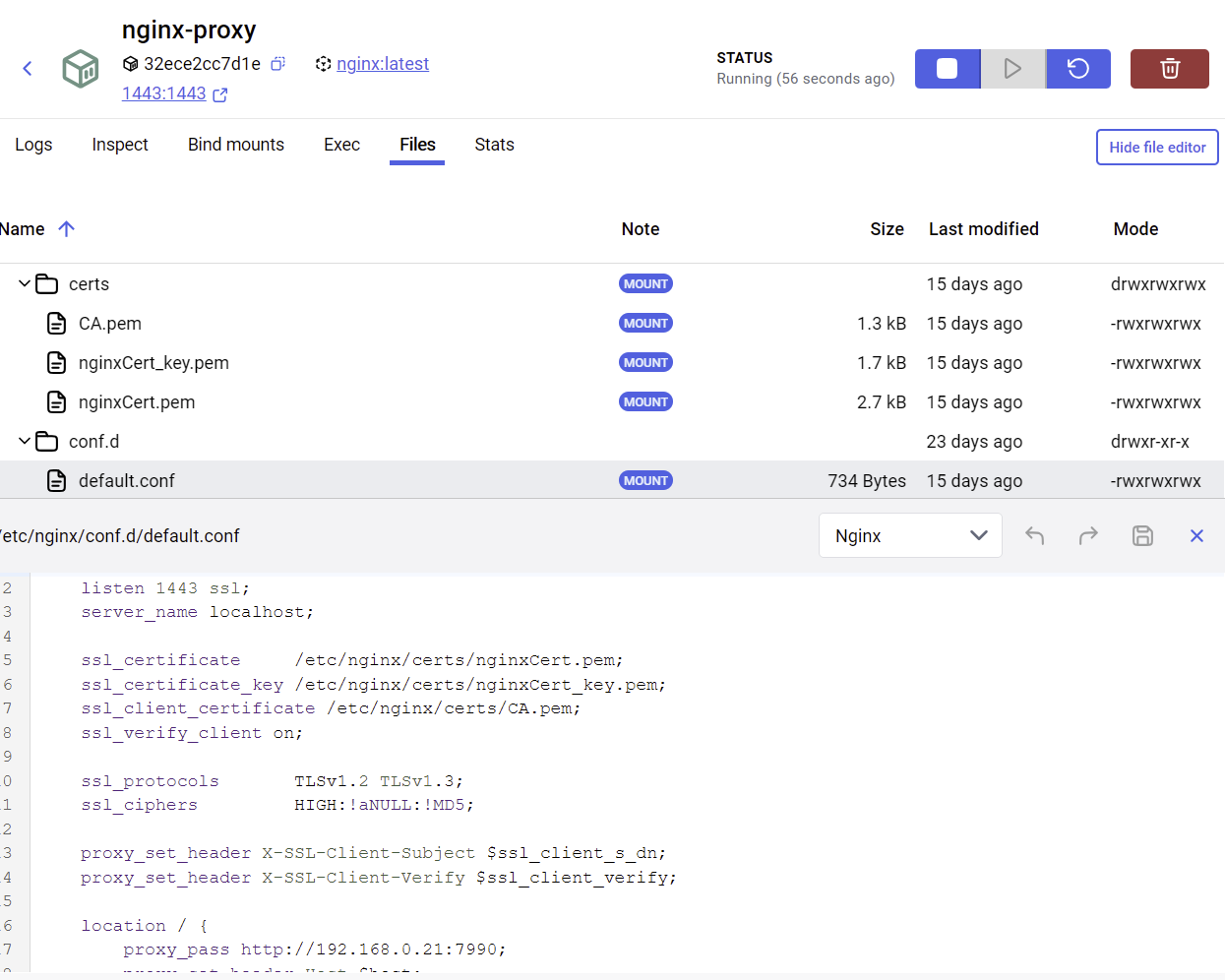Collapse the conf.d folder
1225x980 pixels.
coord(25,441)
